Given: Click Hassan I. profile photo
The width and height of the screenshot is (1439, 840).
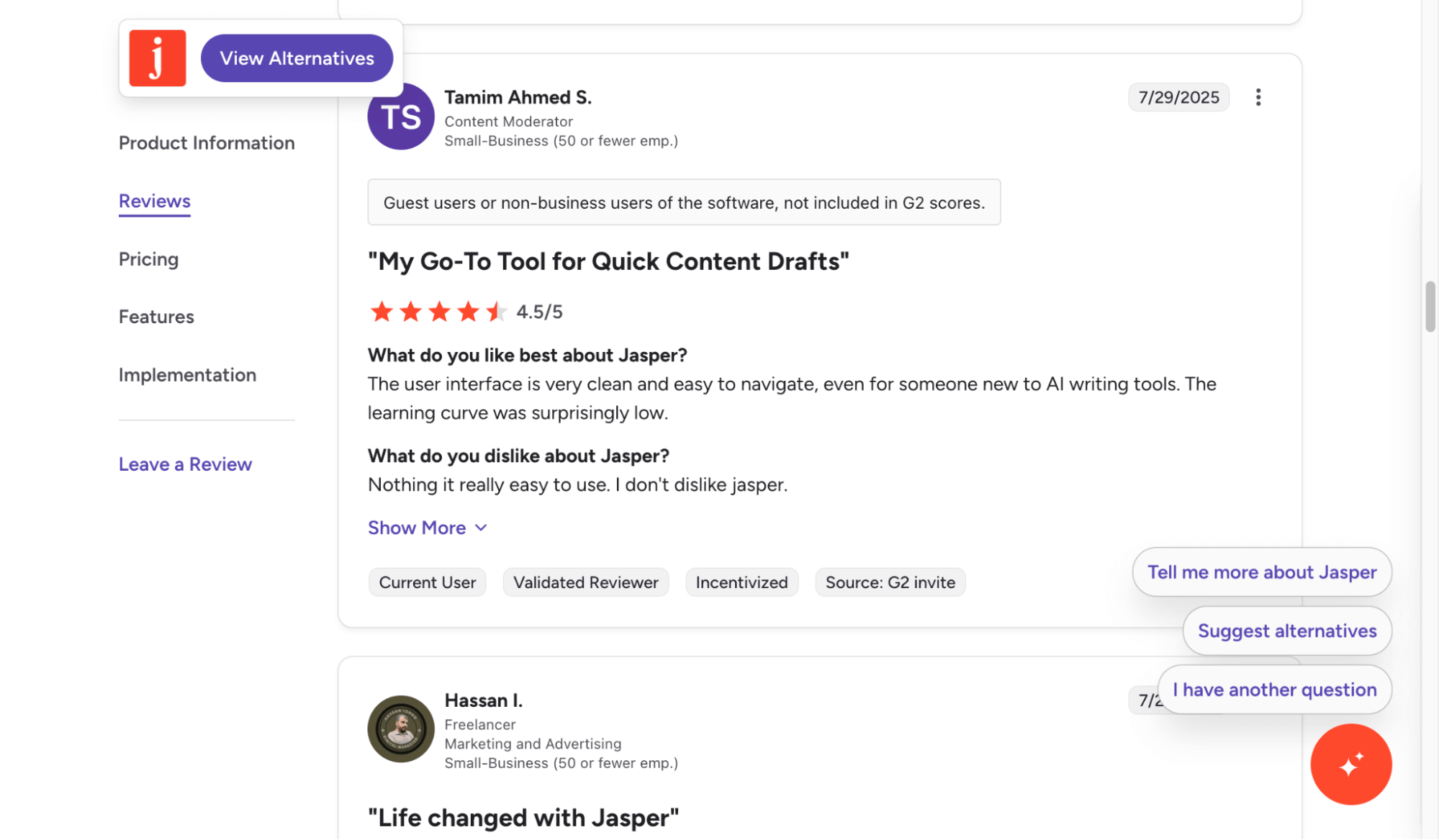Looking at the screenshot, I should tap(401, 728).
